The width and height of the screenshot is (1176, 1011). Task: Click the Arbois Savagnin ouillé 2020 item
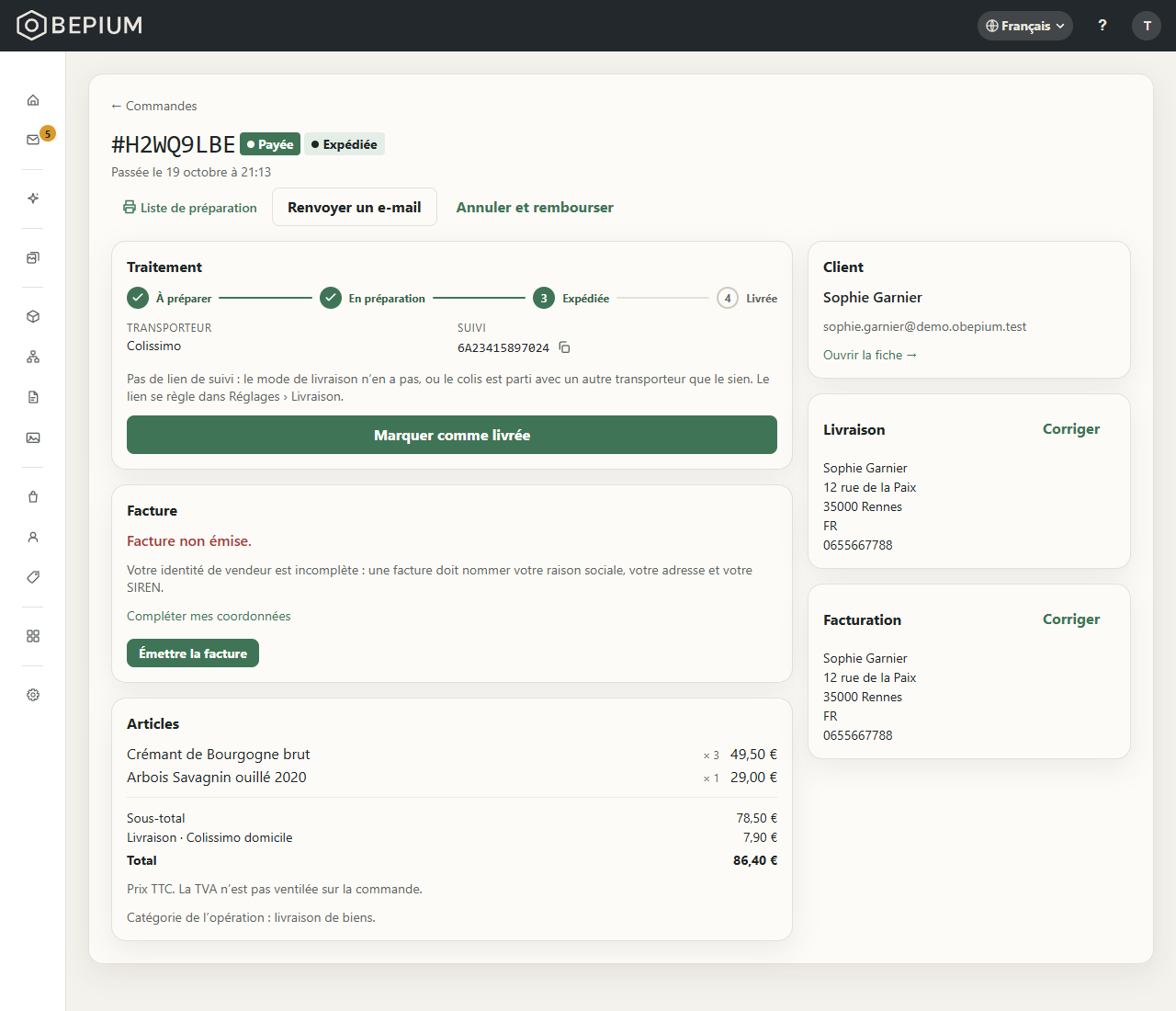click(217, 778)
